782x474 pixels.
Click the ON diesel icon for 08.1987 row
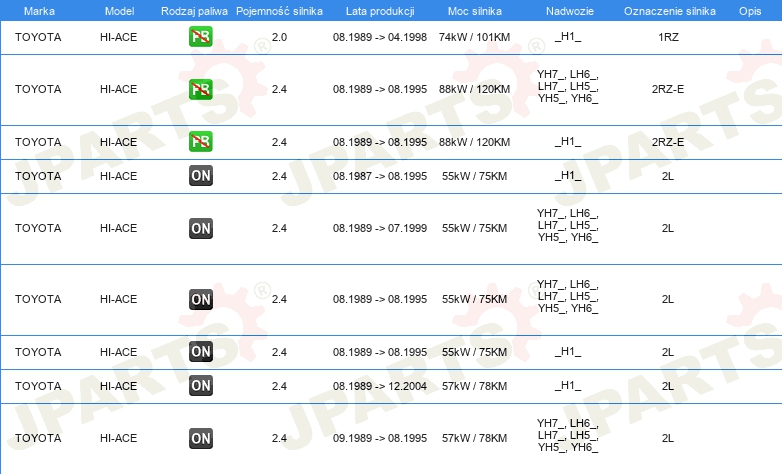click(200, 176)
